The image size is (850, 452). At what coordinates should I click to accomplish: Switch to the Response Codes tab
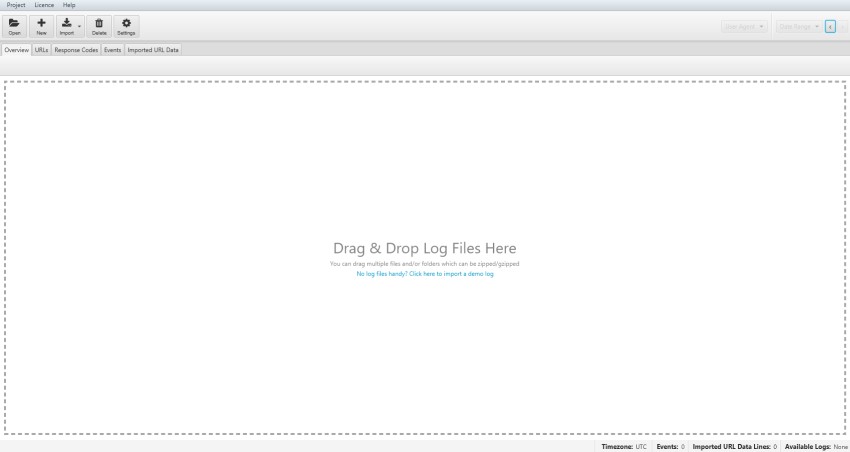[76, 50]
